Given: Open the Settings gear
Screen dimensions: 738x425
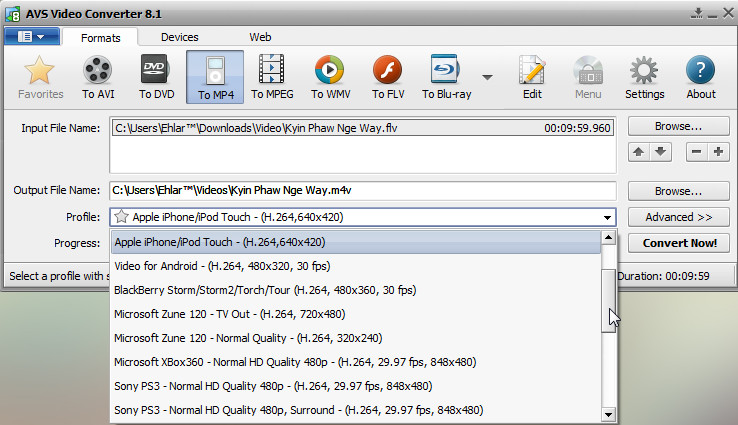Looking at the screenshot, I should tap(644, 70).
